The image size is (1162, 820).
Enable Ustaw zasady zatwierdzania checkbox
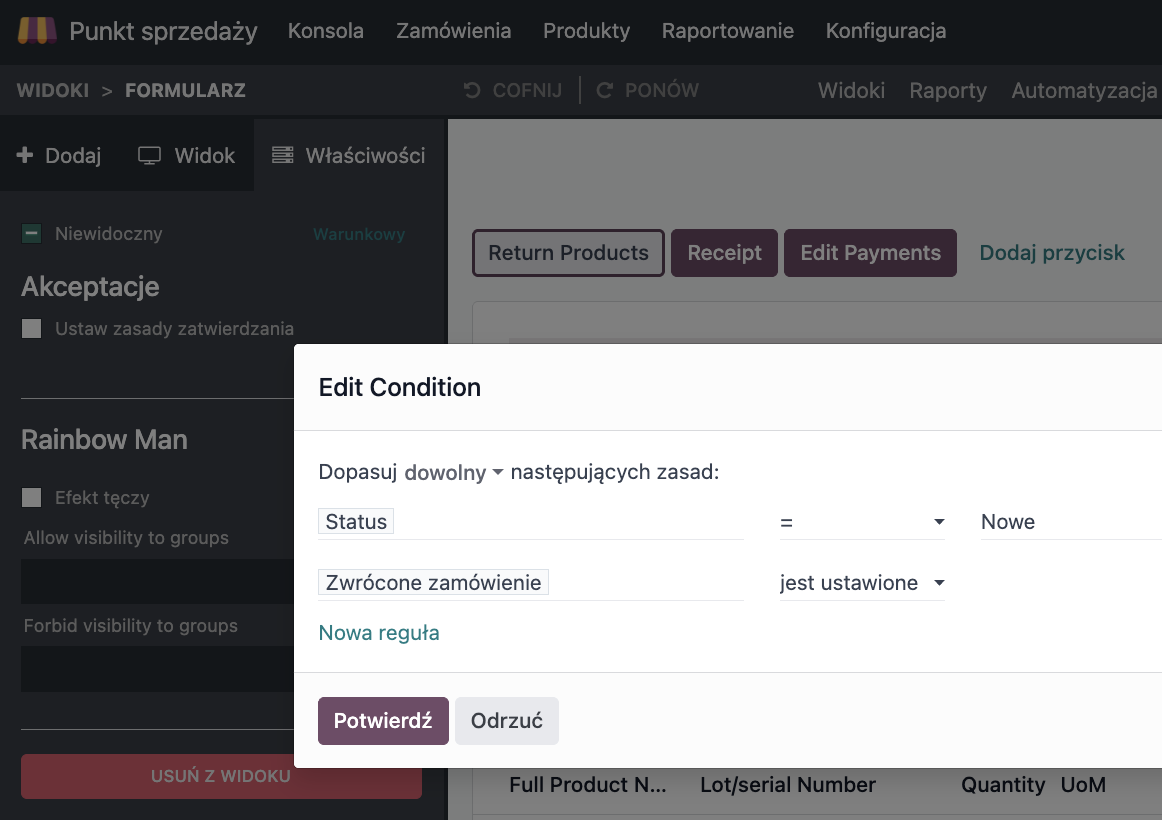(x=32, y=328)
